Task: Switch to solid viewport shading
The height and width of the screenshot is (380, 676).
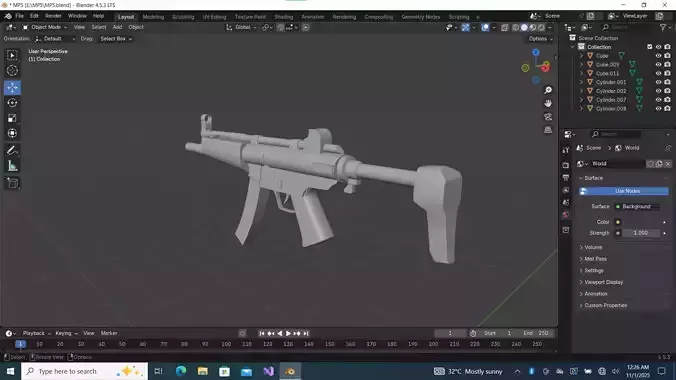Action: pyautogui.click(x=524, y=27)
